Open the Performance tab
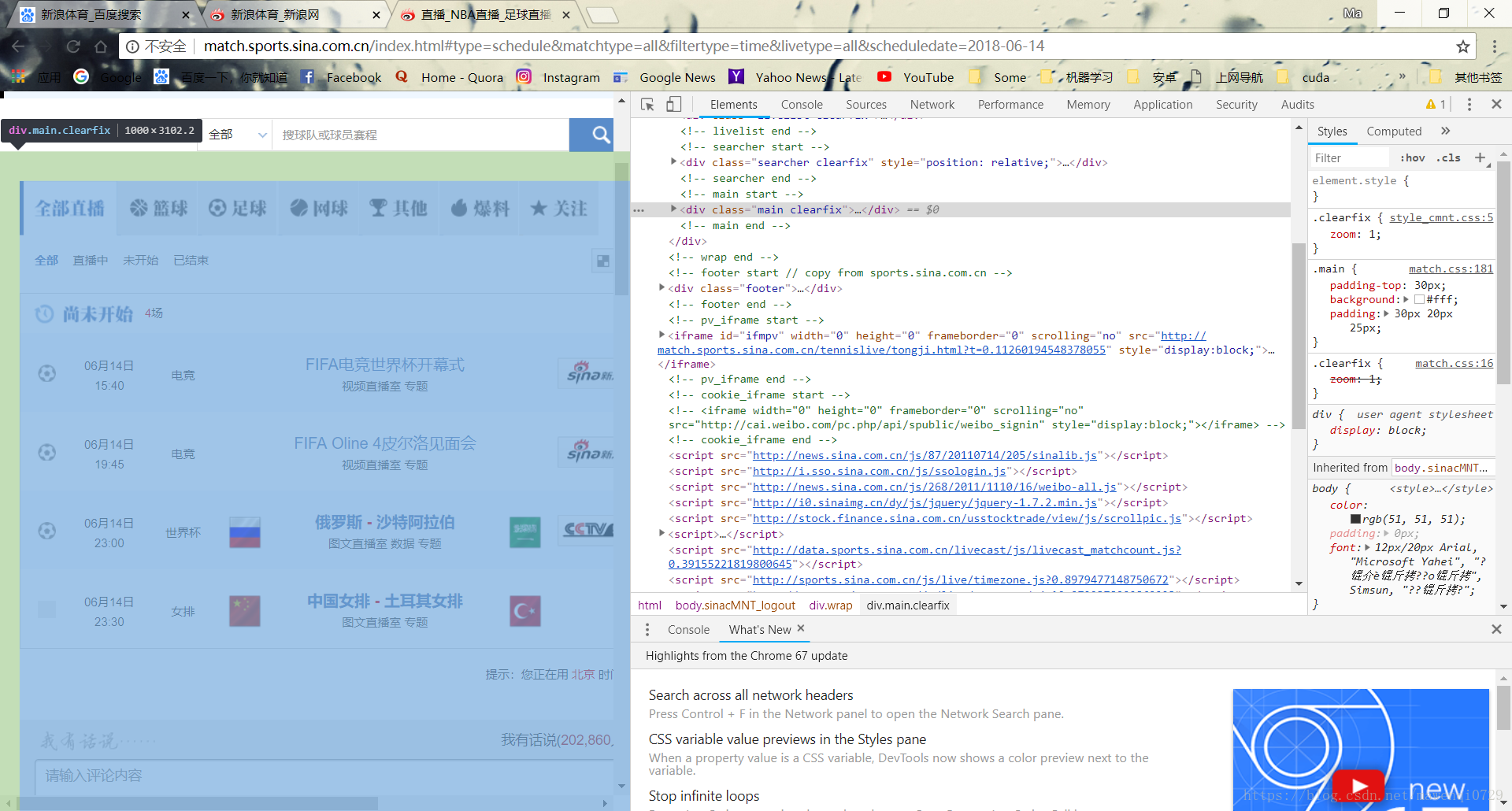Image resolution: width=1512 pixels, height=811 pixels. click(1010, 105)
